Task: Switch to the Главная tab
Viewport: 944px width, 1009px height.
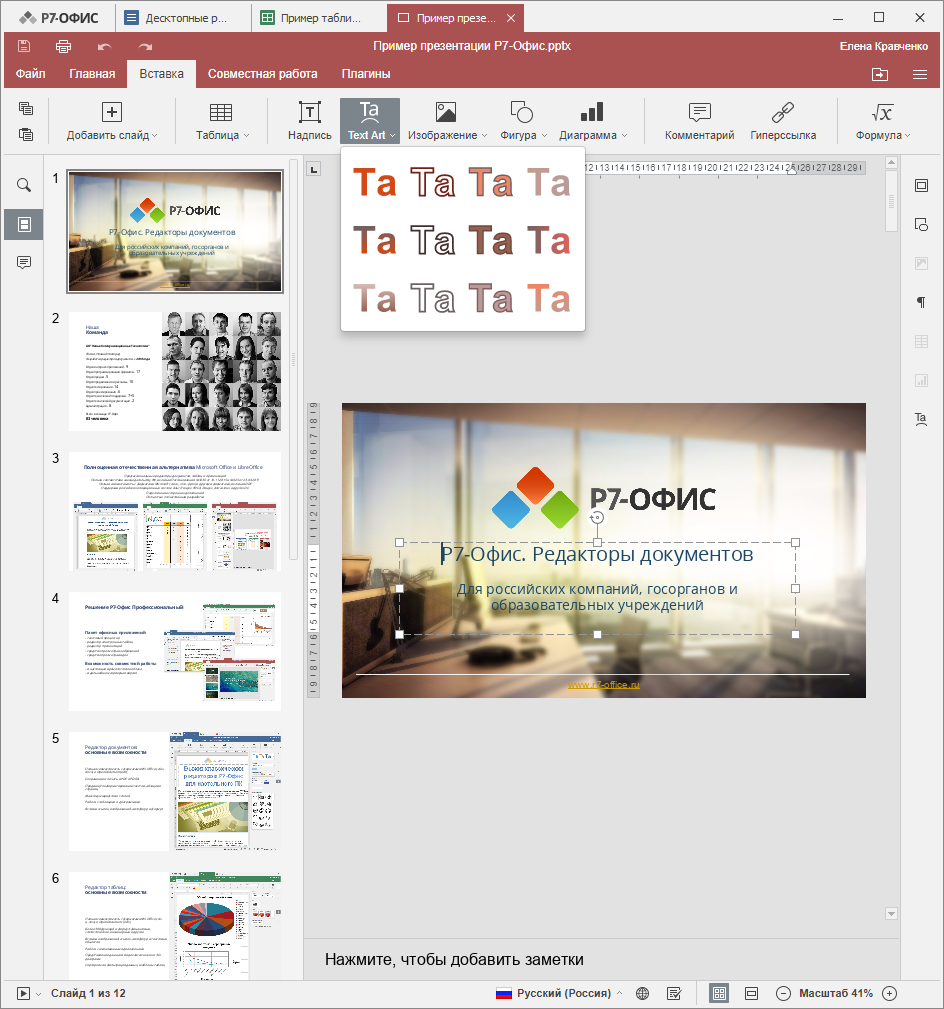Action: click(x=92, y=74)
